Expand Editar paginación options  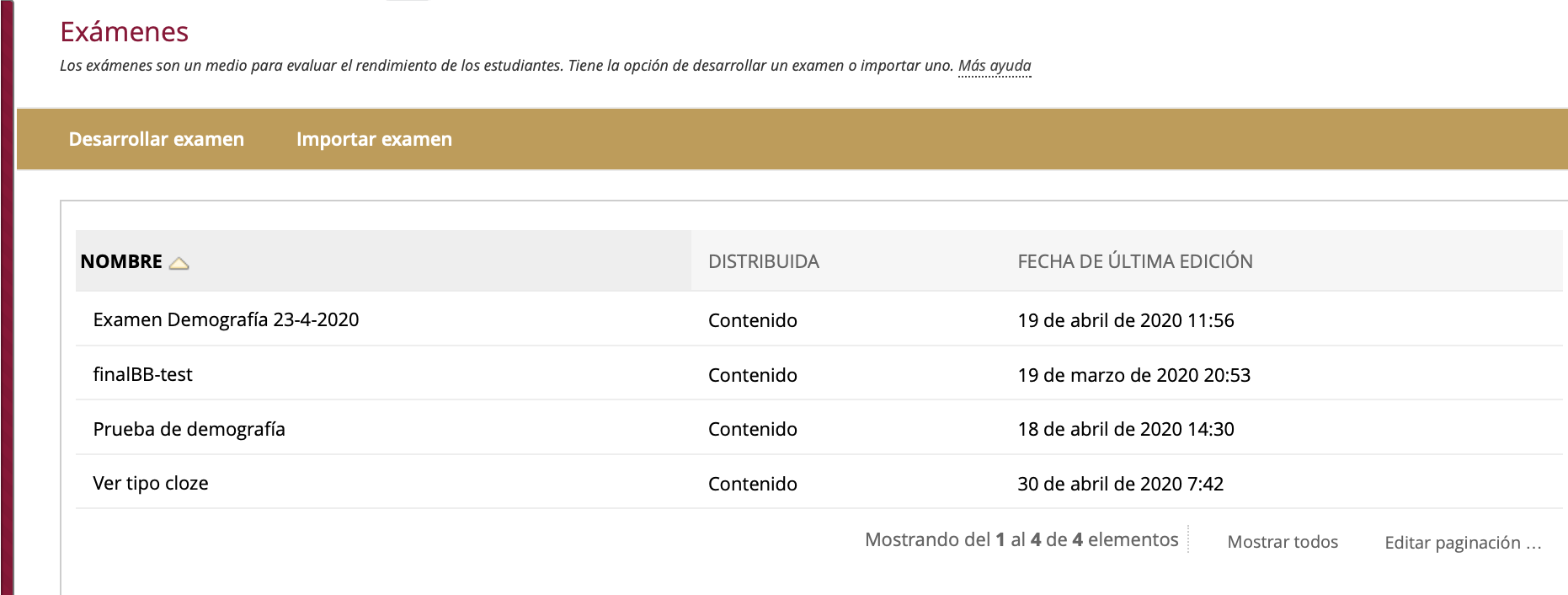tap(1462, 543)
